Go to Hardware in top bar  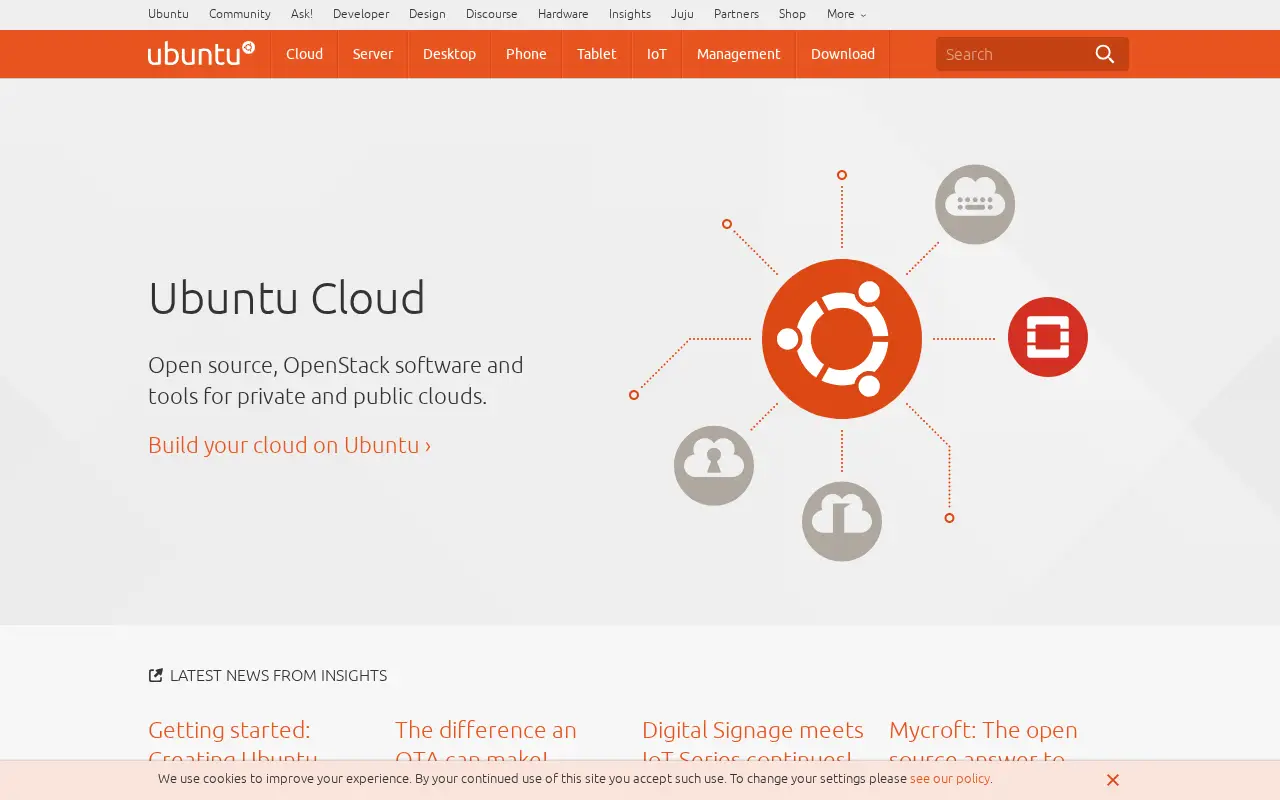pos(563,14)
